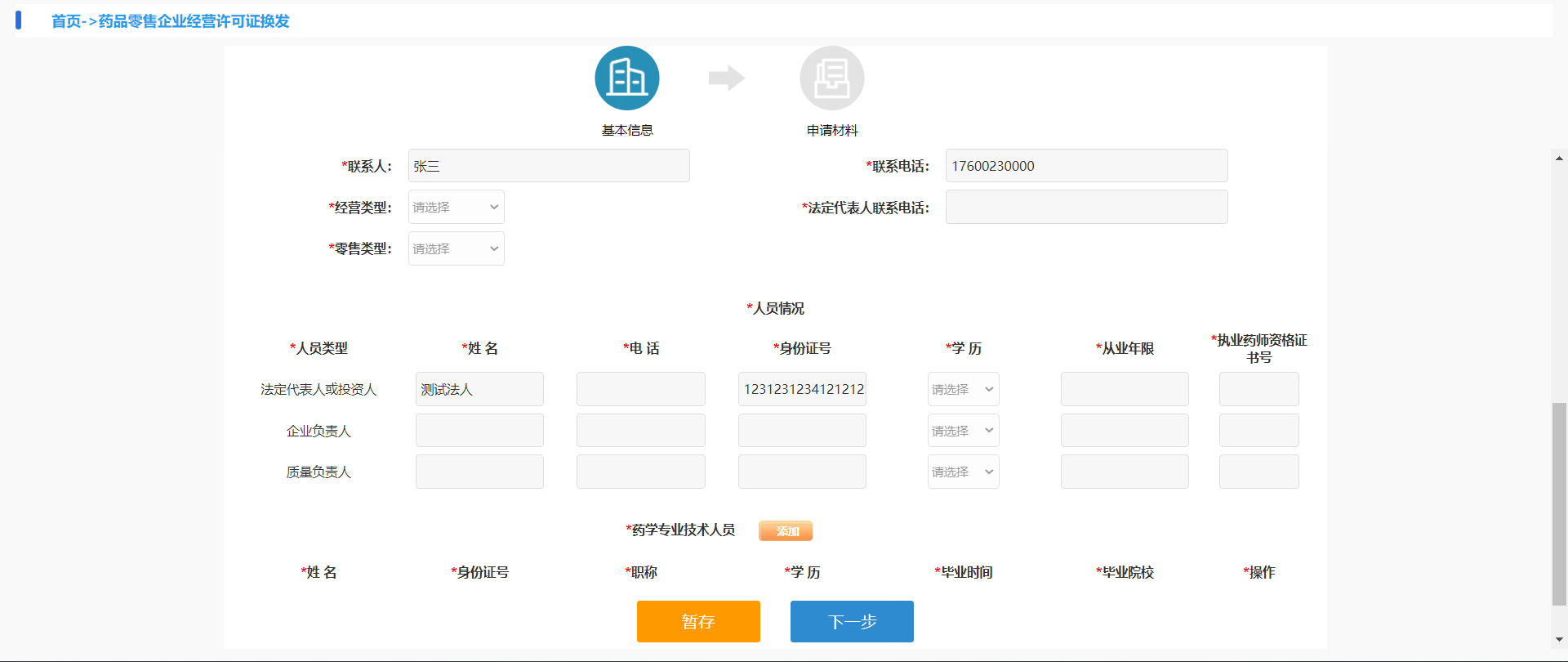
Task: Click the 申请材料 document step icon
Action: click(x=831, y=78)
